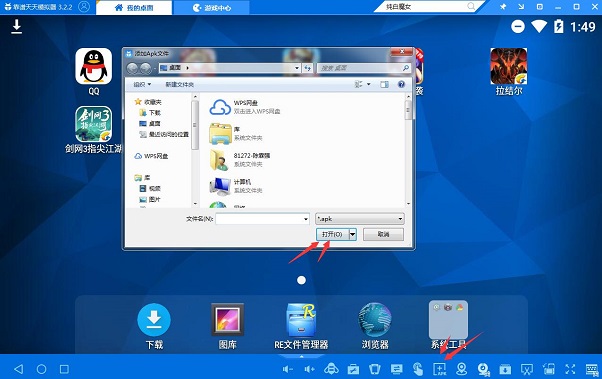
Task: Select 下载 in the favorites sidebar
Action: (x=150, y=113)
